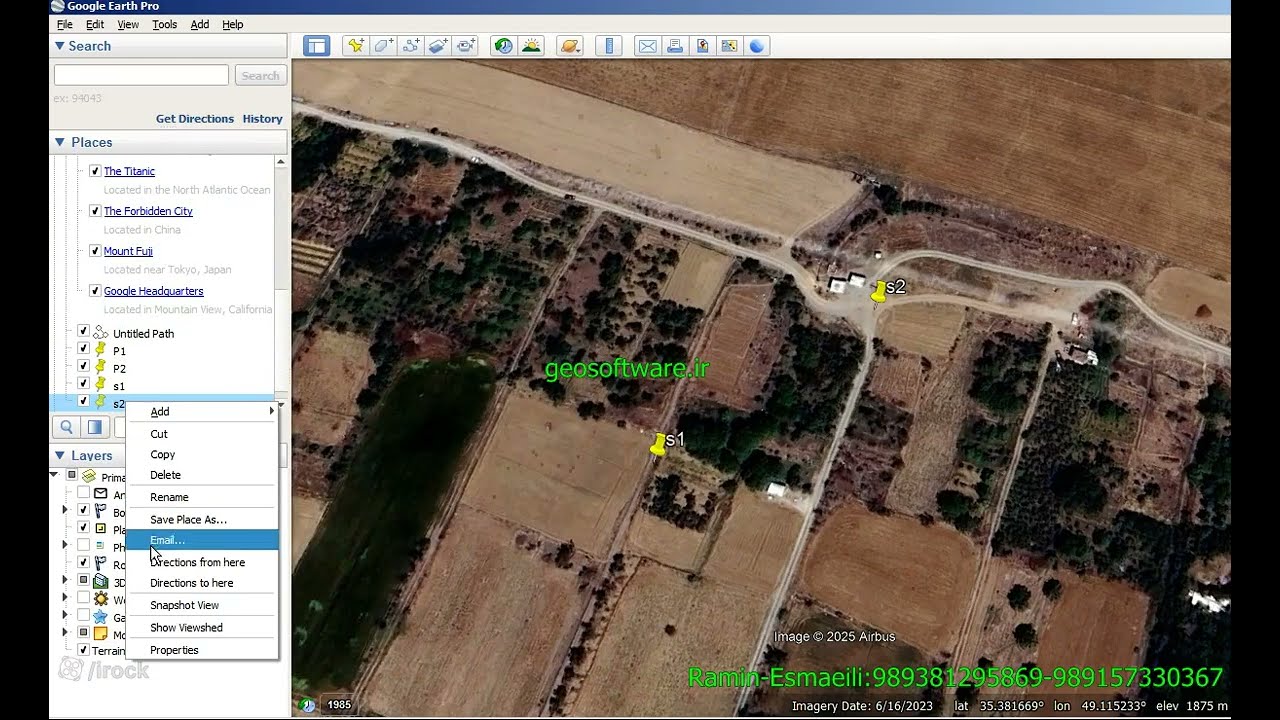This screenshot has height=720, width=1280.
Task: Toggle the s1 placemark checkbox
Action: coord(84,384)
